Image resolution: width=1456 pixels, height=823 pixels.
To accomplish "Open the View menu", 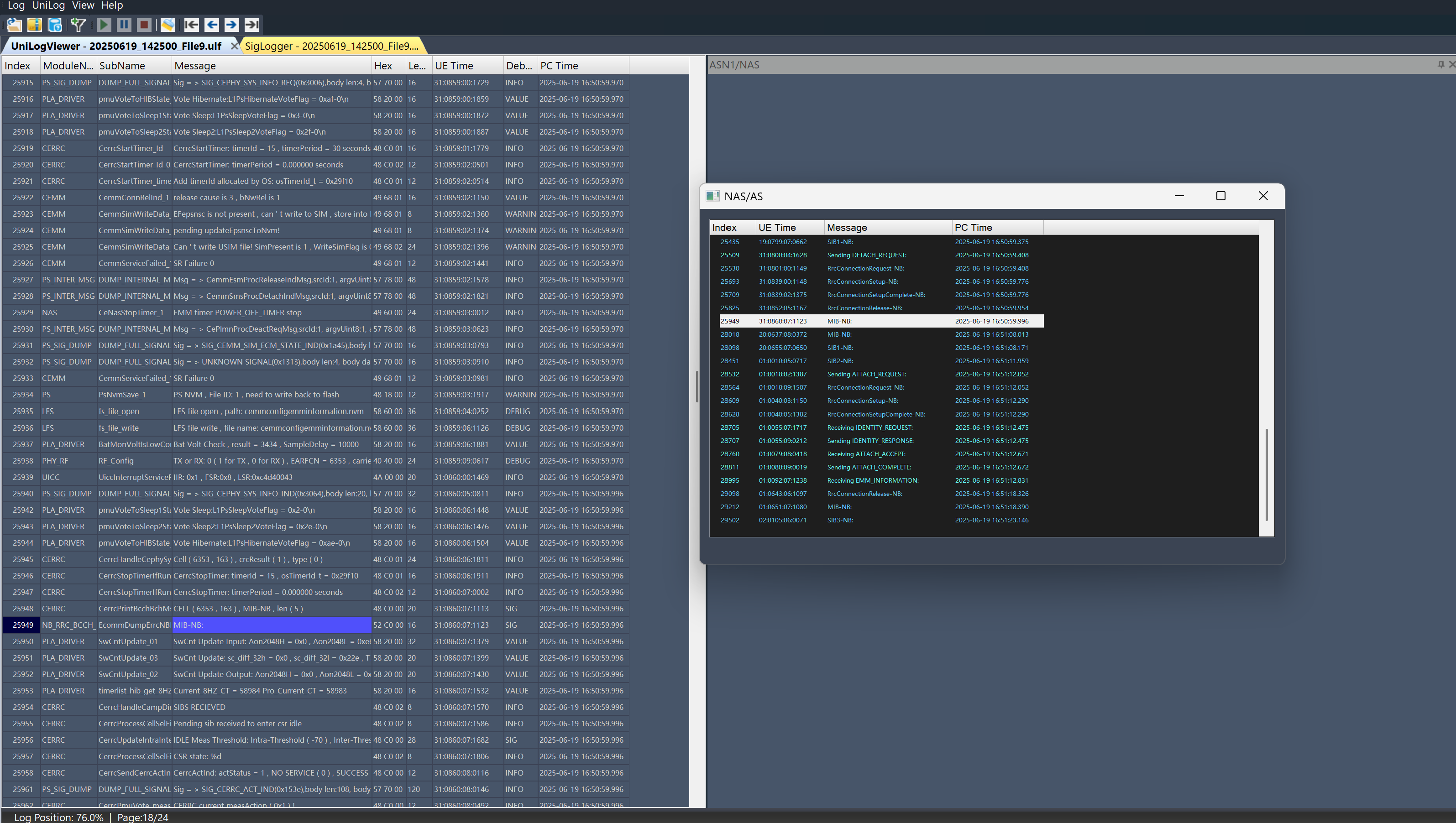I will click(83, 5).
